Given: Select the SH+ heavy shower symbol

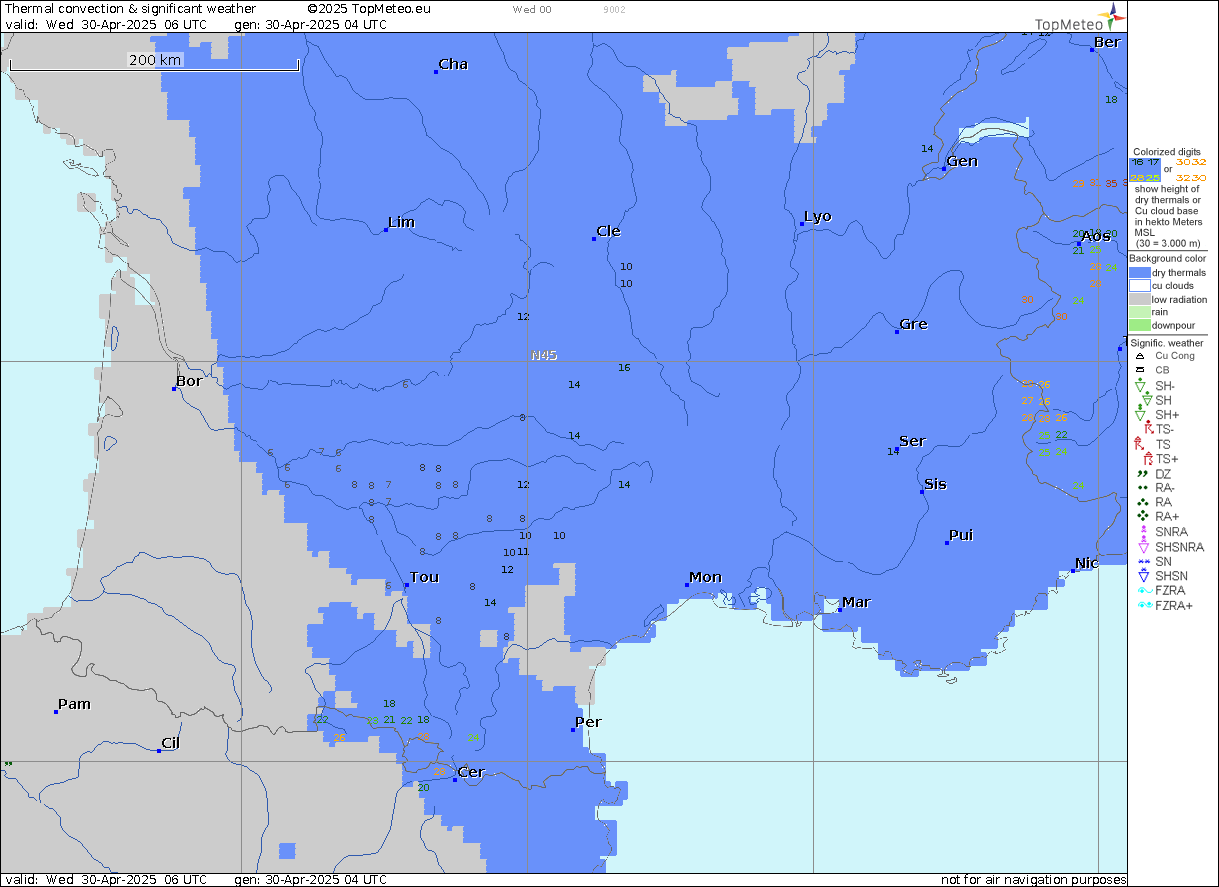Looking at the screenshot, I should (x=1141, y=414).
